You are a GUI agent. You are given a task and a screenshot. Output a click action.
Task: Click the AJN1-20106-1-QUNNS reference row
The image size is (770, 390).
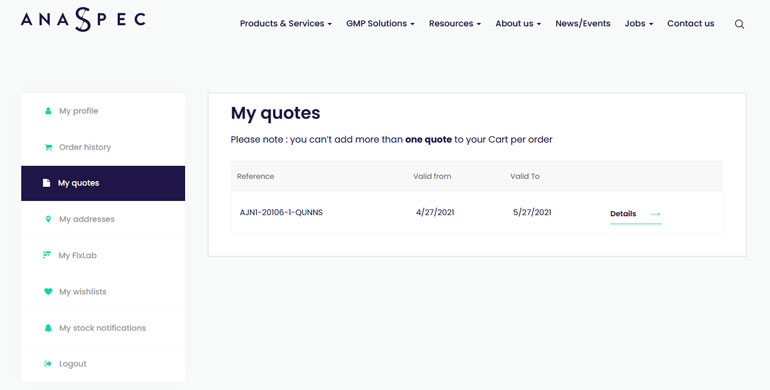click(x=476, y=212)
